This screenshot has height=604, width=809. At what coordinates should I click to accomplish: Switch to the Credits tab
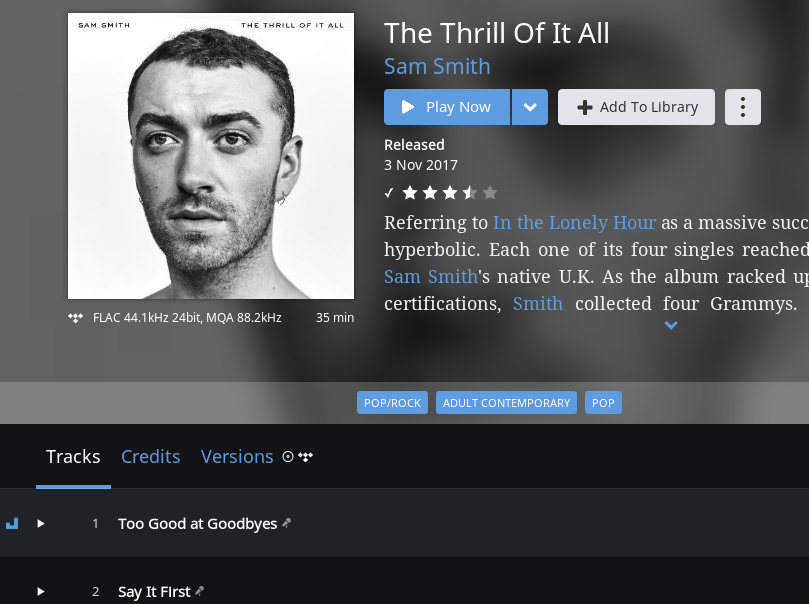[151, 456]
